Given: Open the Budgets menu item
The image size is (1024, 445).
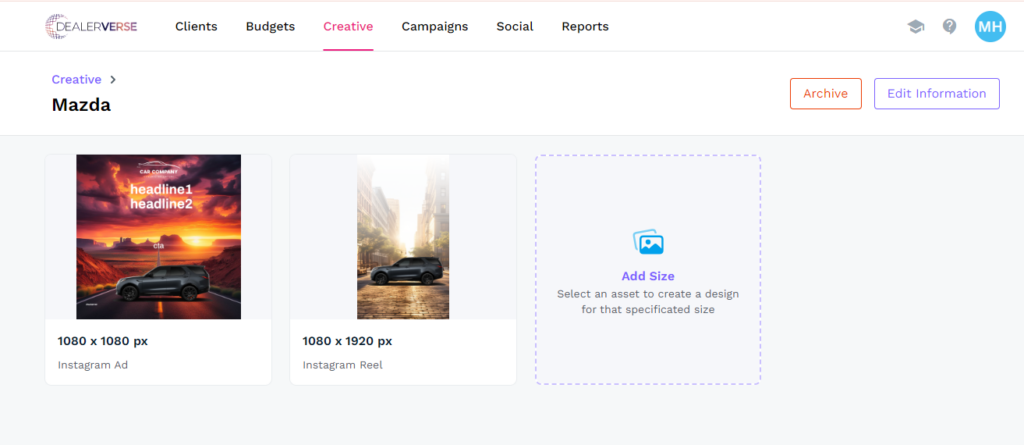Looking at the screenshot, I should 270,27.
